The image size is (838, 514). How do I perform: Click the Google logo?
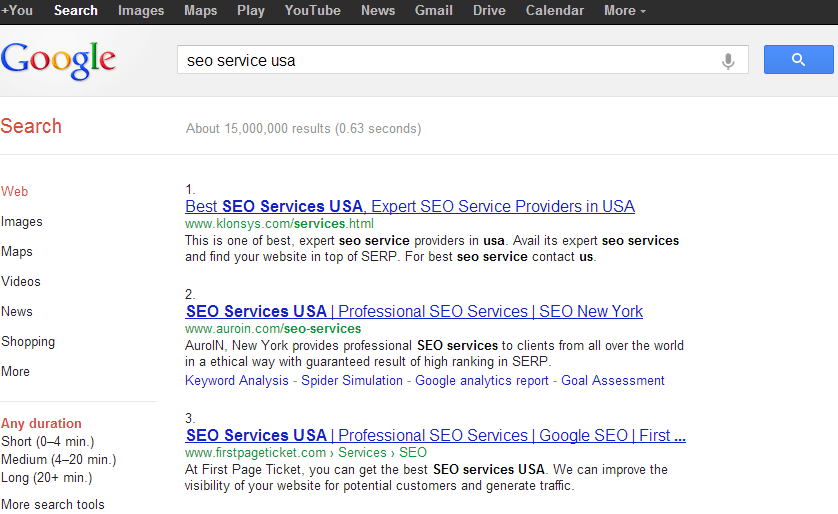[58, 61]
